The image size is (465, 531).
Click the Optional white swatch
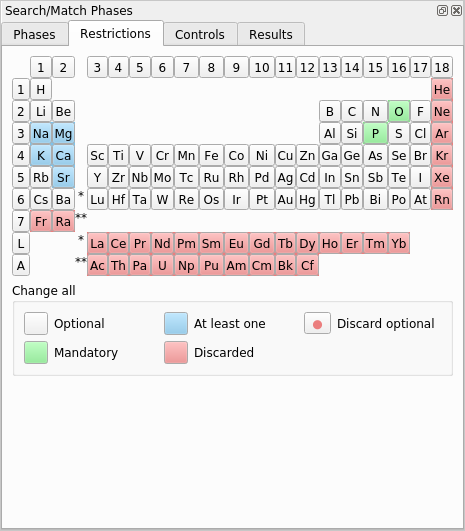pos(36,323)
